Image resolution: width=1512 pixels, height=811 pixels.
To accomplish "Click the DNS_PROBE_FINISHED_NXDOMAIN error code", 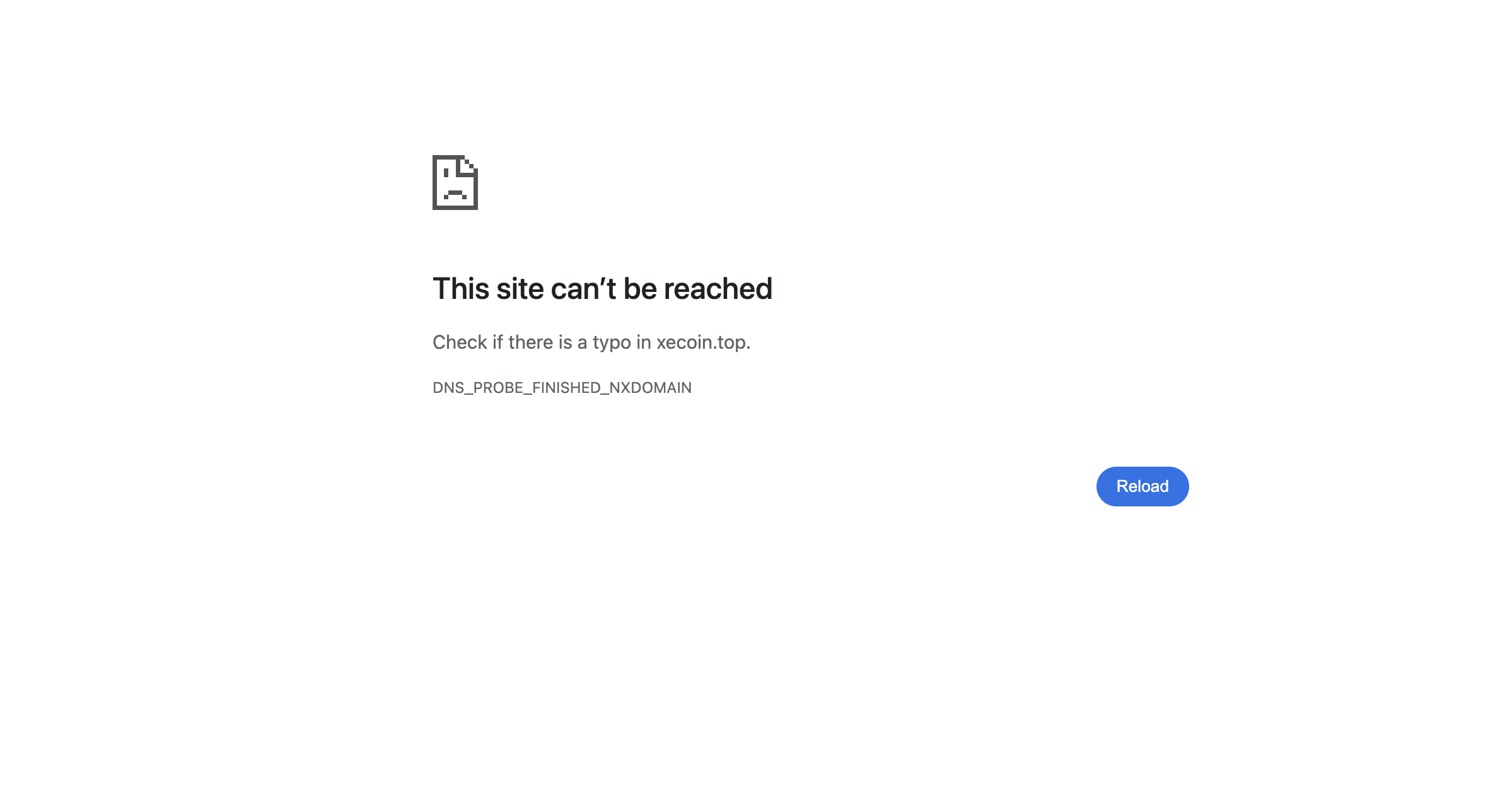I will pyautogui.click(x=562, y=388).
